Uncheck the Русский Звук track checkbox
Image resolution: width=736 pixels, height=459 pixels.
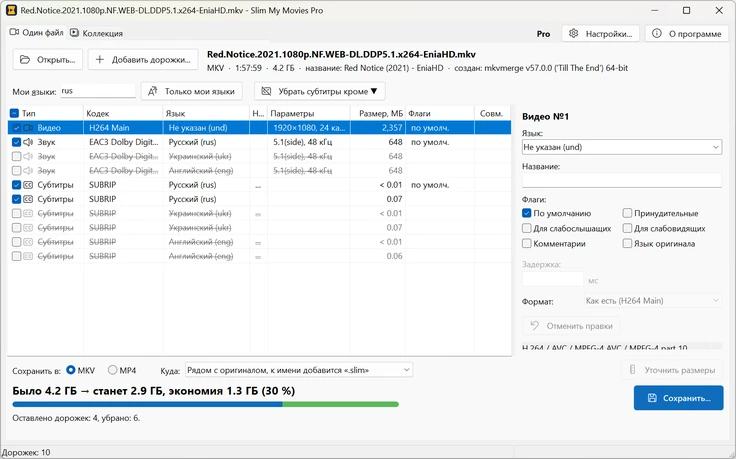pyautogui.click(x=16, y=142)
